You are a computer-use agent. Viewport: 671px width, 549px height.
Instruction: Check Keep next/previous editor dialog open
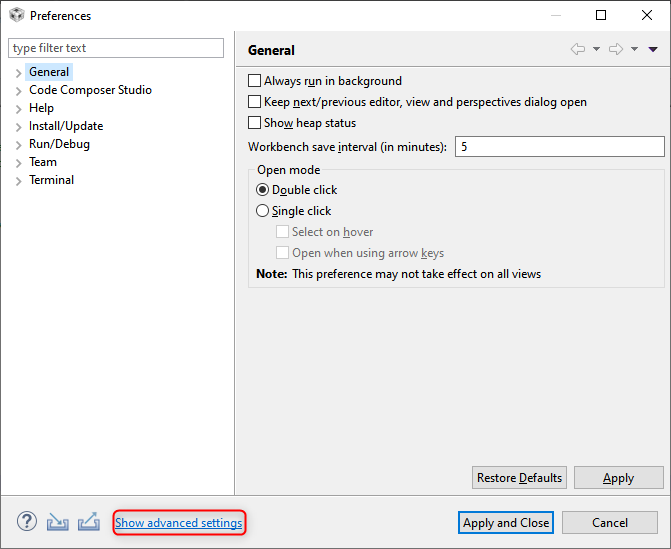254,102
